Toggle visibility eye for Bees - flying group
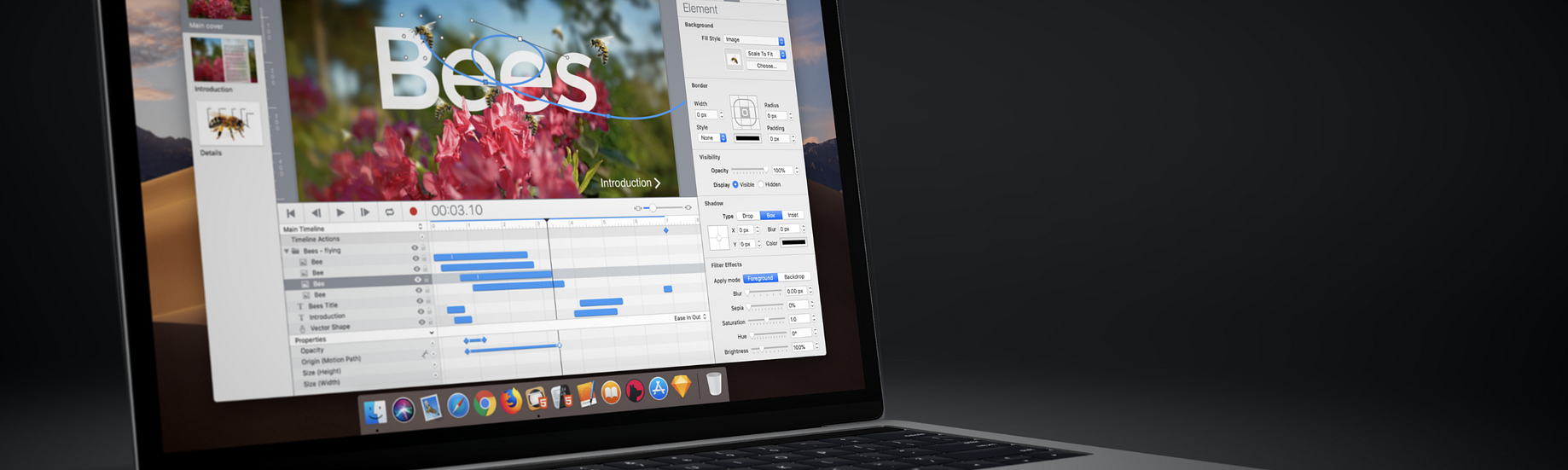The image size is (1568, 470). pyautogui.click(x=415, y=248)
